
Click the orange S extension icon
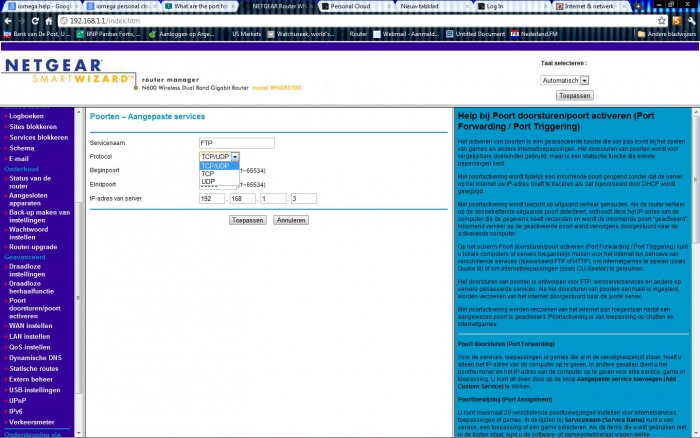[x=677, y=21]
